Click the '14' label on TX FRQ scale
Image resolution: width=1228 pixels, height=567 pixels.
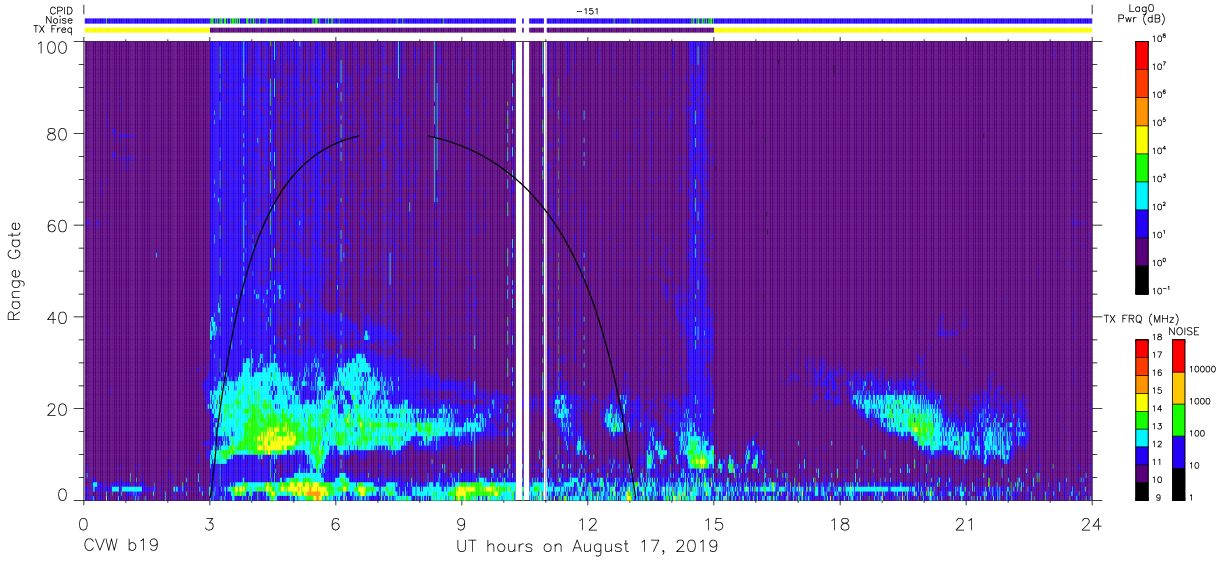pos(1159,410)
